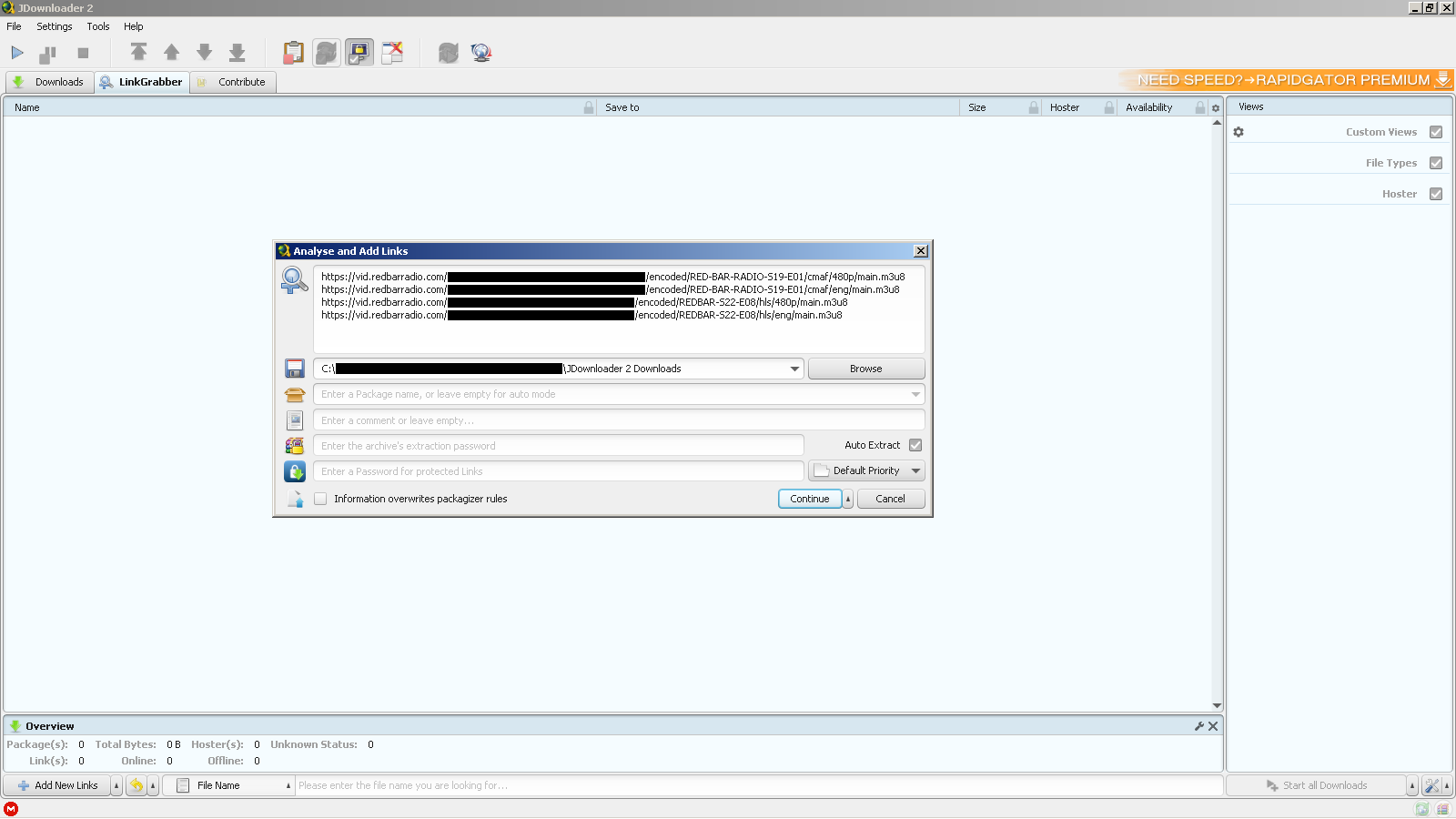The height and width of the screenshot is (819, 1456).
Task: Click the first status bar tray icon
Action: [1421, 809]
